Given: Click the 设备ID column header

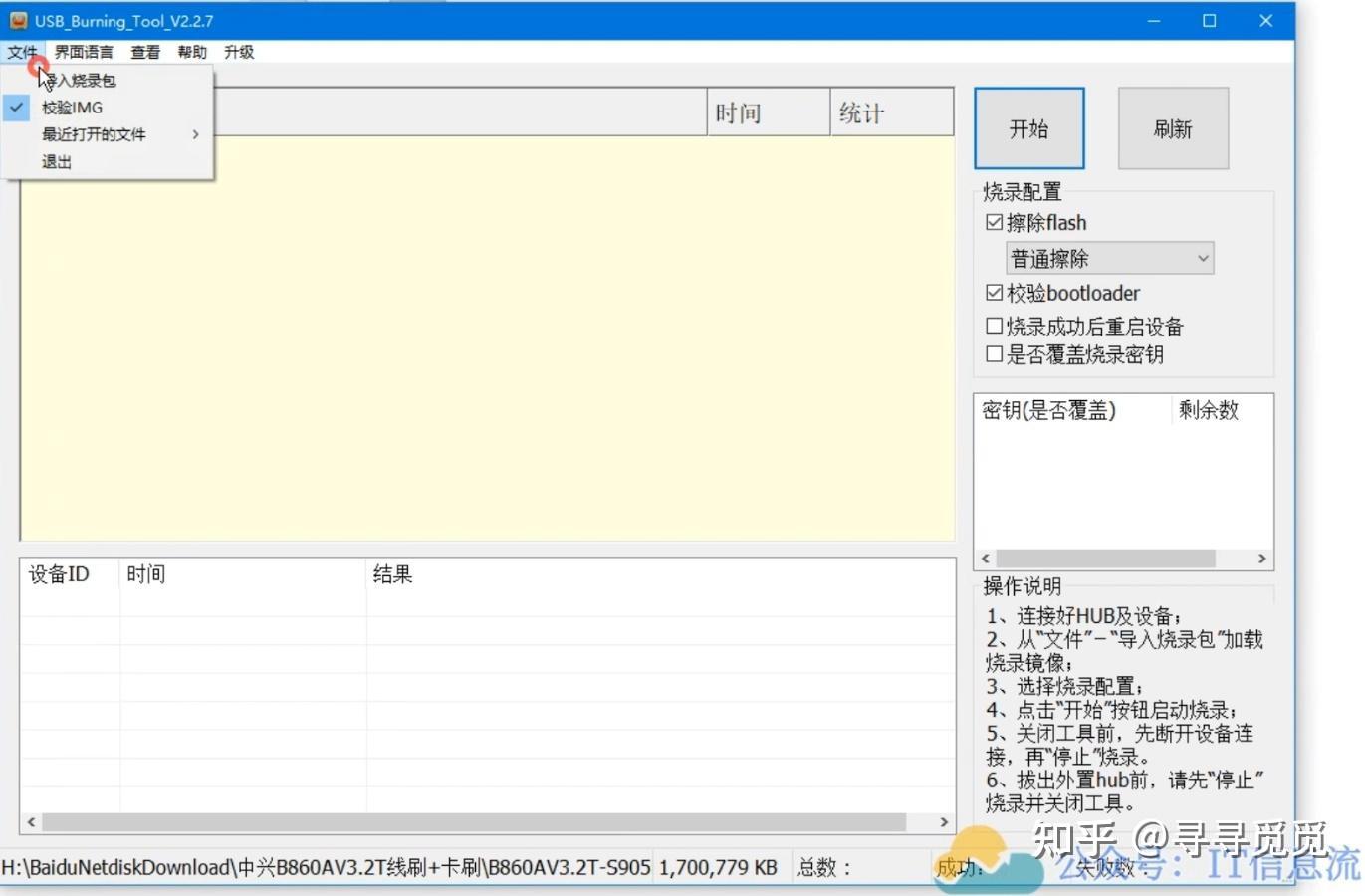Looking at the screenshot, I should pos(70,574).
